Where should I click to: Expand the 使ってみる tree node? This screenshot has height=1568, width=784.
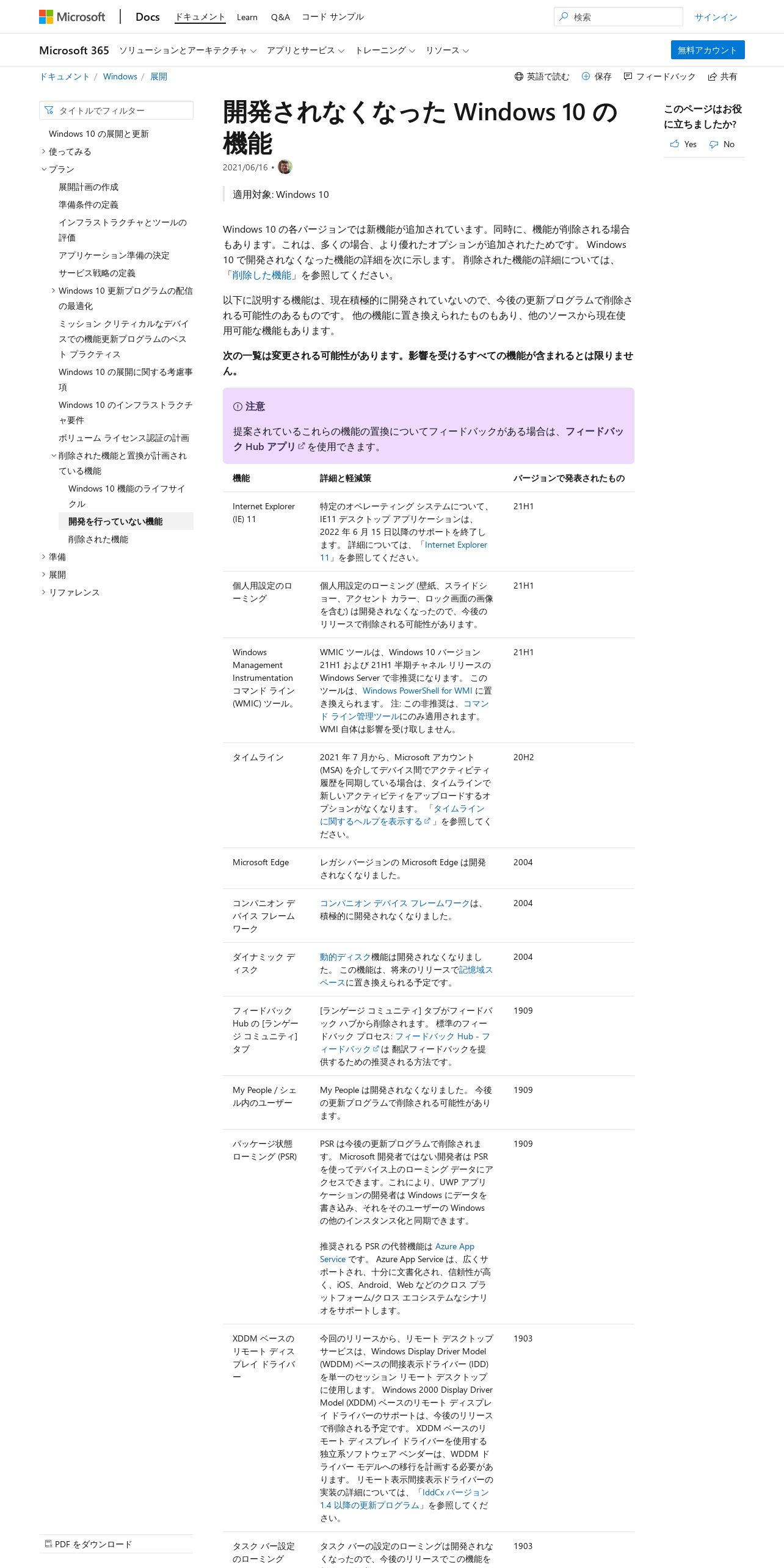[x=43, y=151]
